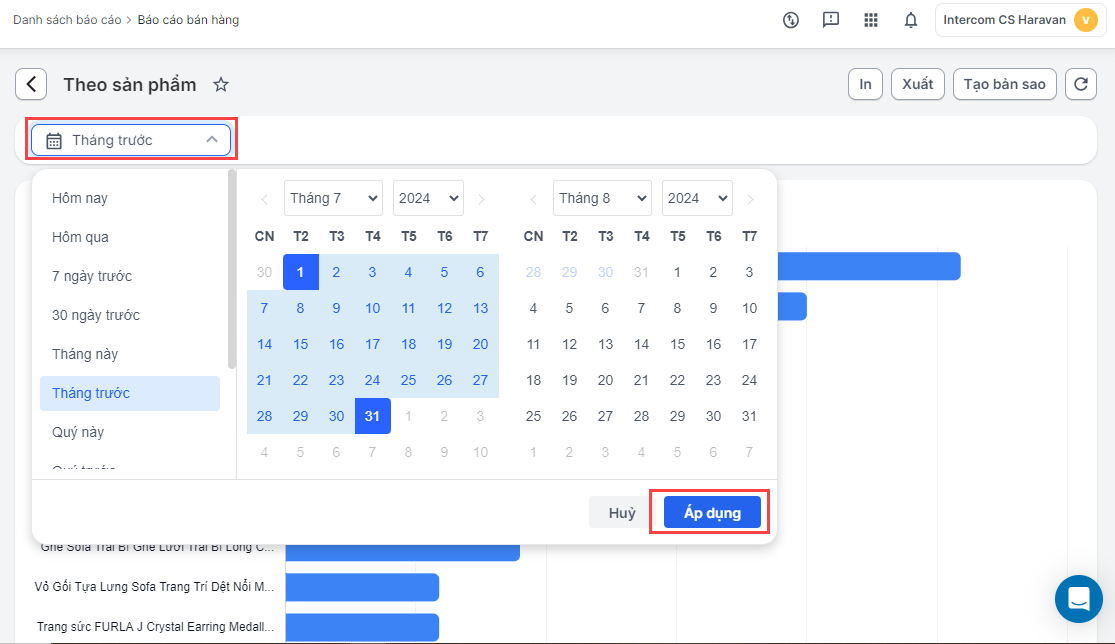Screen dimensions: 1115x644
Task: Select the Hôm nay preset
Action: 80,198
